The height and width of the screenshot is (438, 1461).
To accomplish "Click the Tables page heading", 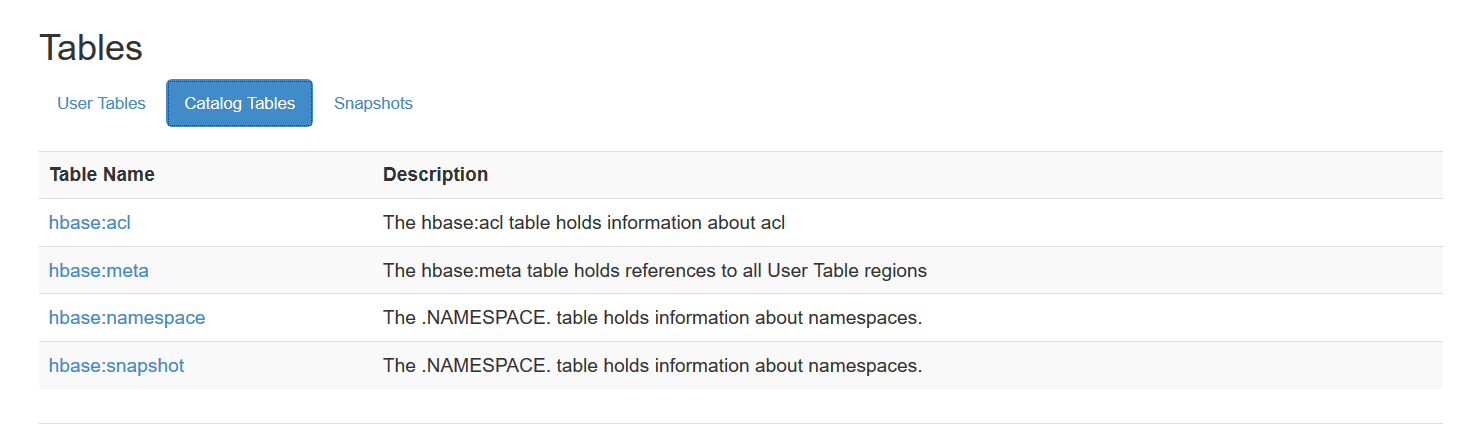I will pyautogui.click(x=91, y=48).
